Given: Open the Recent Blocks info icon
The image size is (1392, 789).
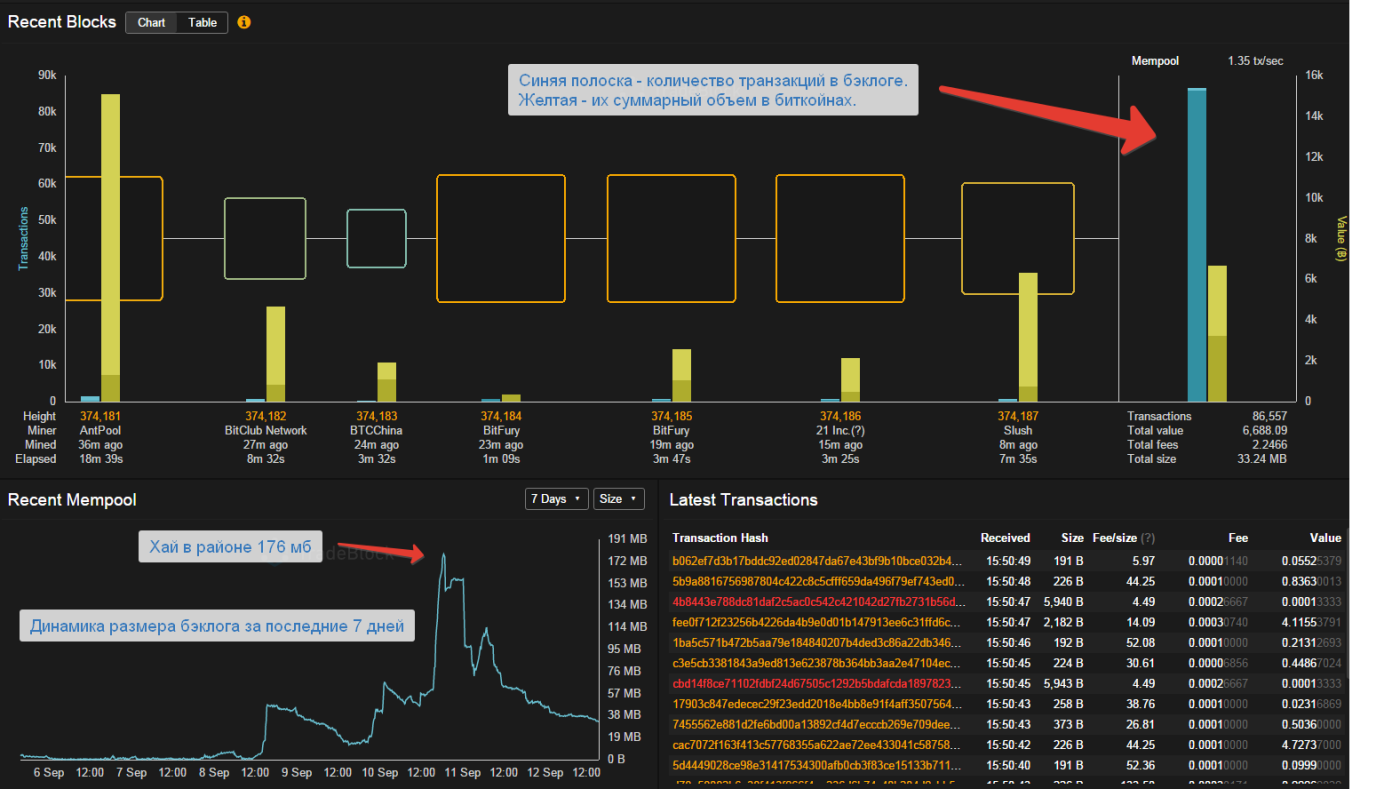Looking at the screenshot, I should click(244, 22).
